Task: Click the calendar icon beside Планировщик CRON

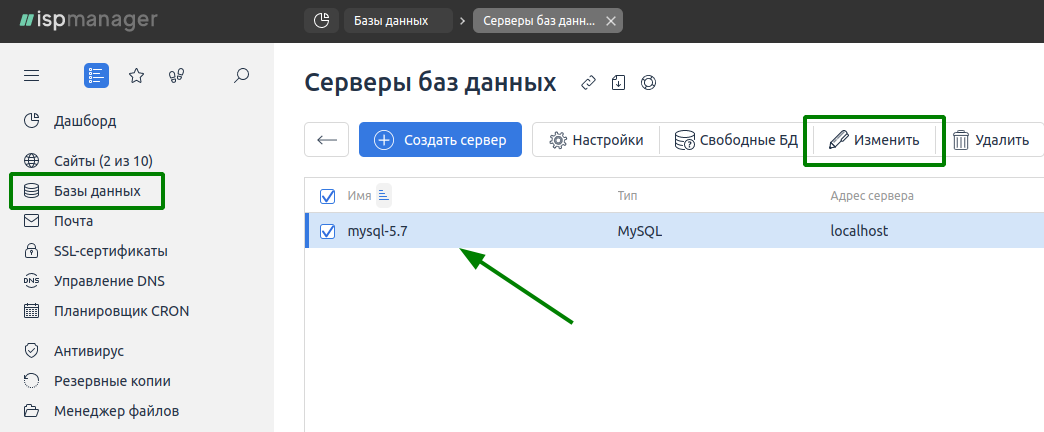Action: (31, 311)
